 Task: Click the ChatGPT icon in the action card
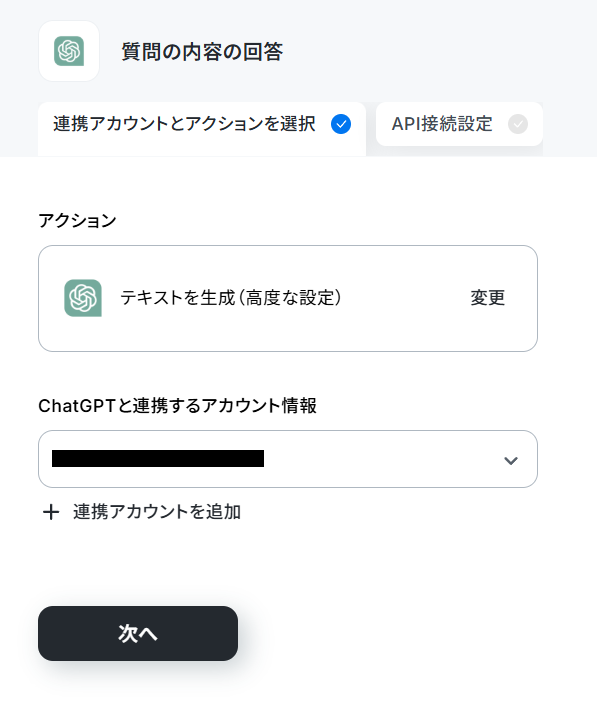click(83, 298)
